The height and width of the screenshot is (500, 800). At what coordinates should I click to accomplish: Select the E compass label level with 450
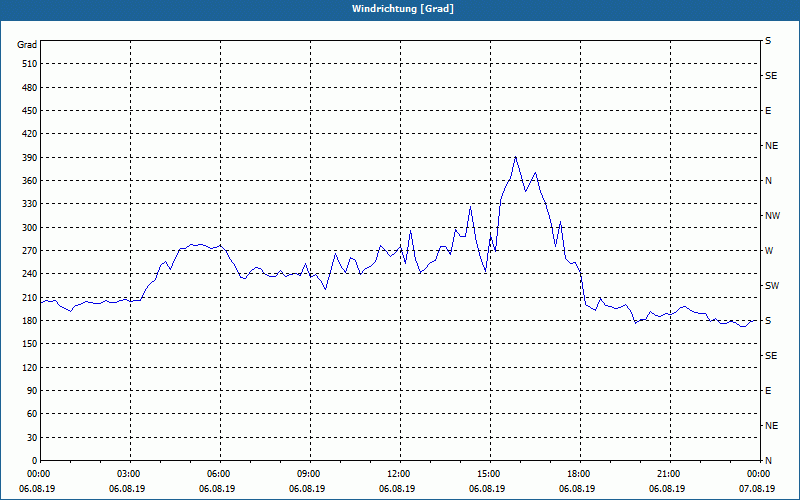(x=768, y=111)
